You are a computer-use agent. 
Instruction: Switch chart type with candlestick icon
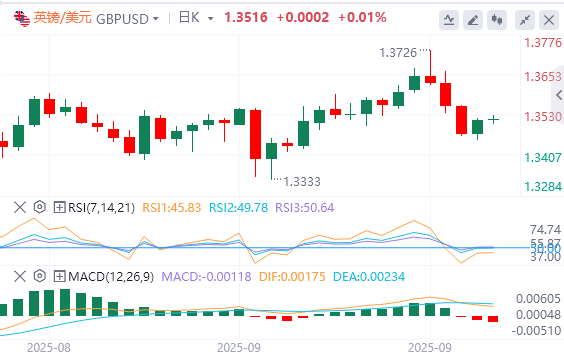click(497, 20)
